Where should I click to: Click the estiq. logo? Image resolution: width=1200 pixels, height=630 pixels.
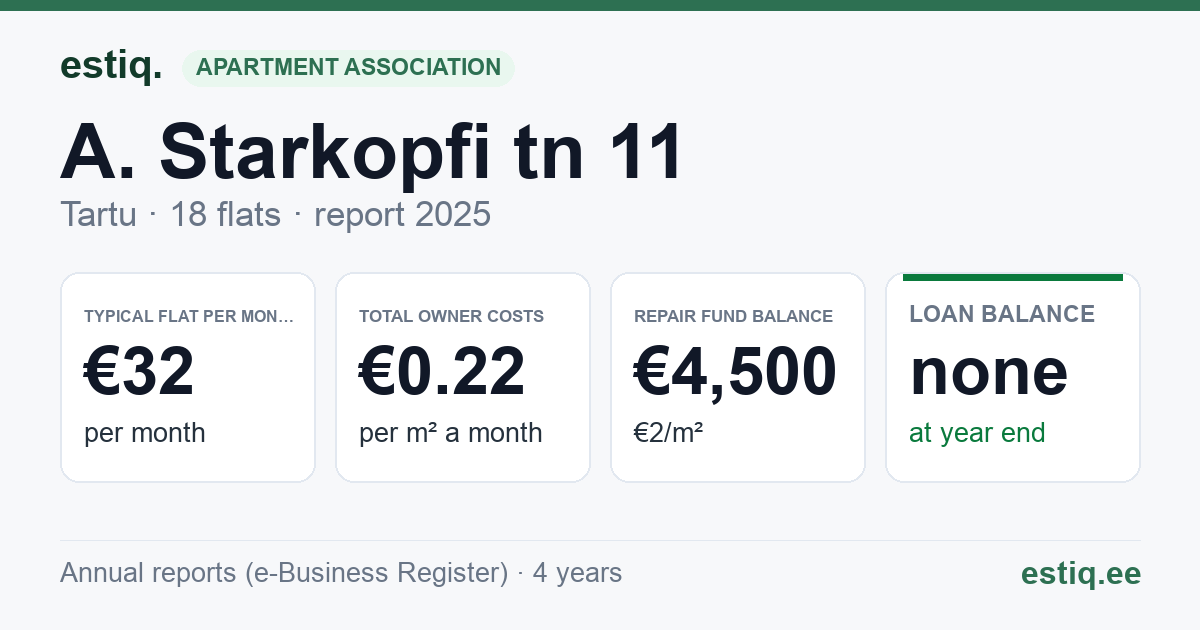click(111, 66)
